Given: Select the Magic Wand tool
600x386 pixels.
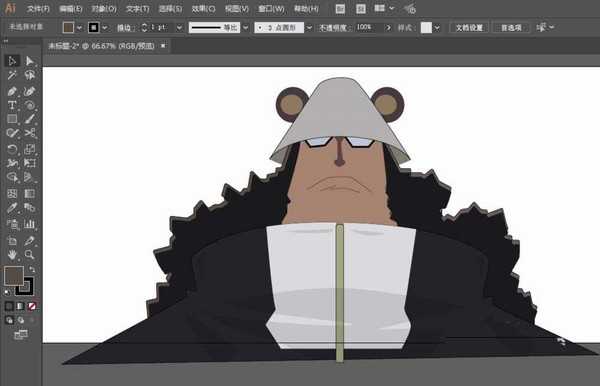Looking at the screenshot, I should click(x=12, y=75).
